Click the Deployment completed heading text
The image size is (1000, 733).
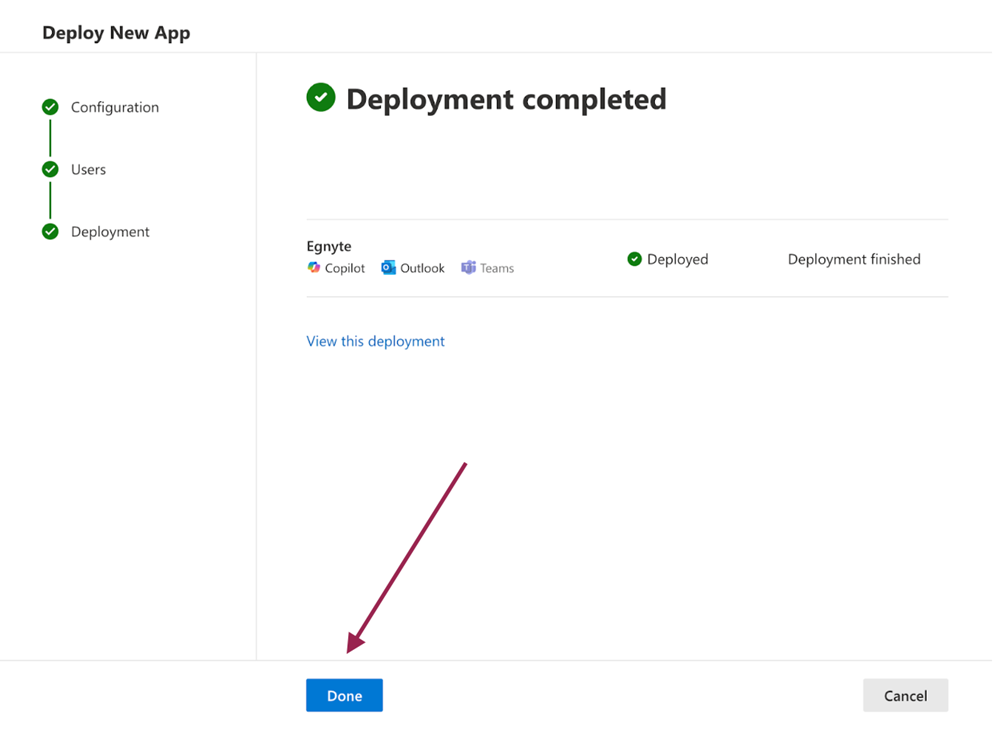(x=506, y=99)
